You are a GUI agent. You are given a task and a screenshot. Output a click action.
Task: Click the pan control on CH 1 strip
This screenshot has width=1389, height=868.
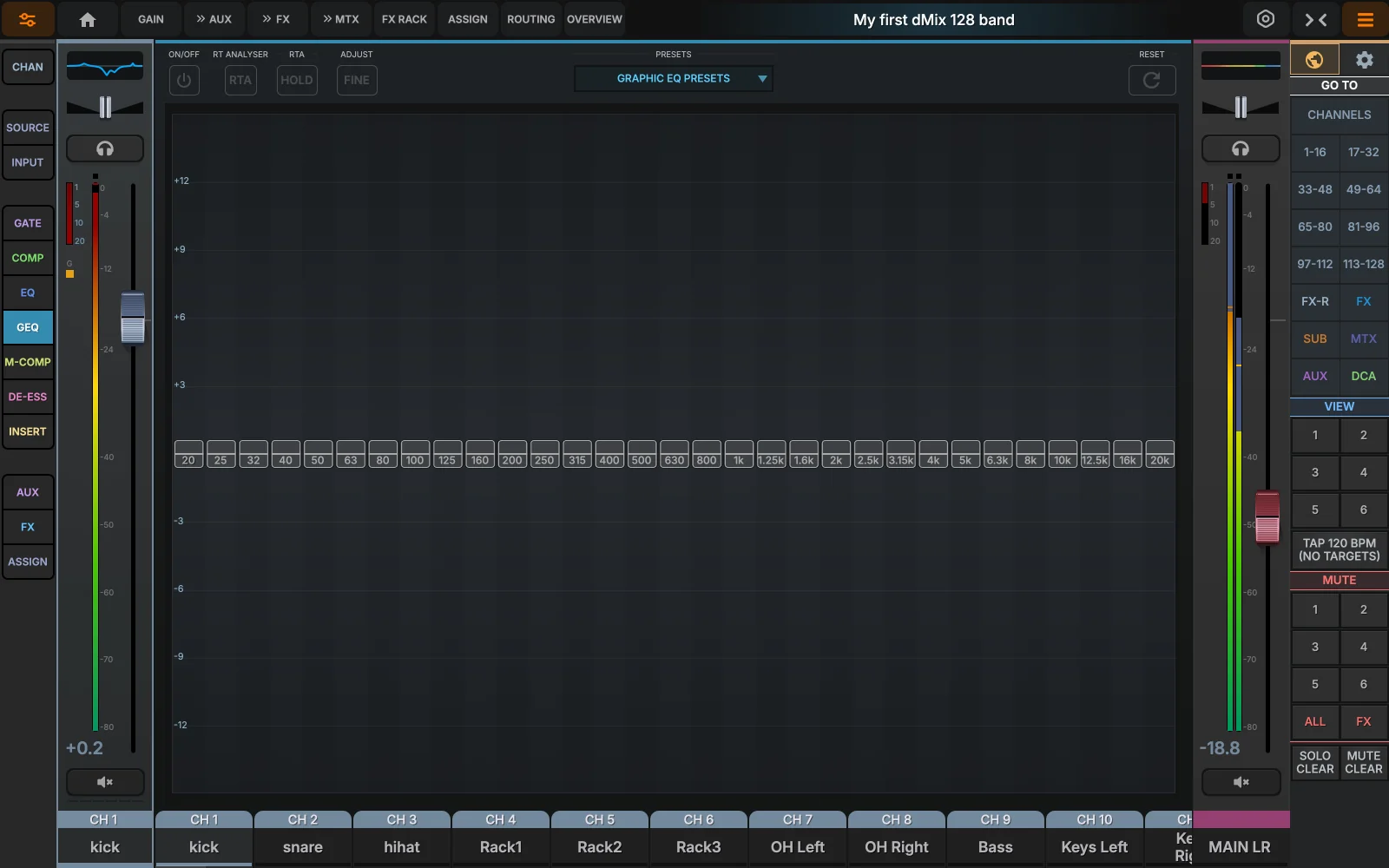point(105,107)
